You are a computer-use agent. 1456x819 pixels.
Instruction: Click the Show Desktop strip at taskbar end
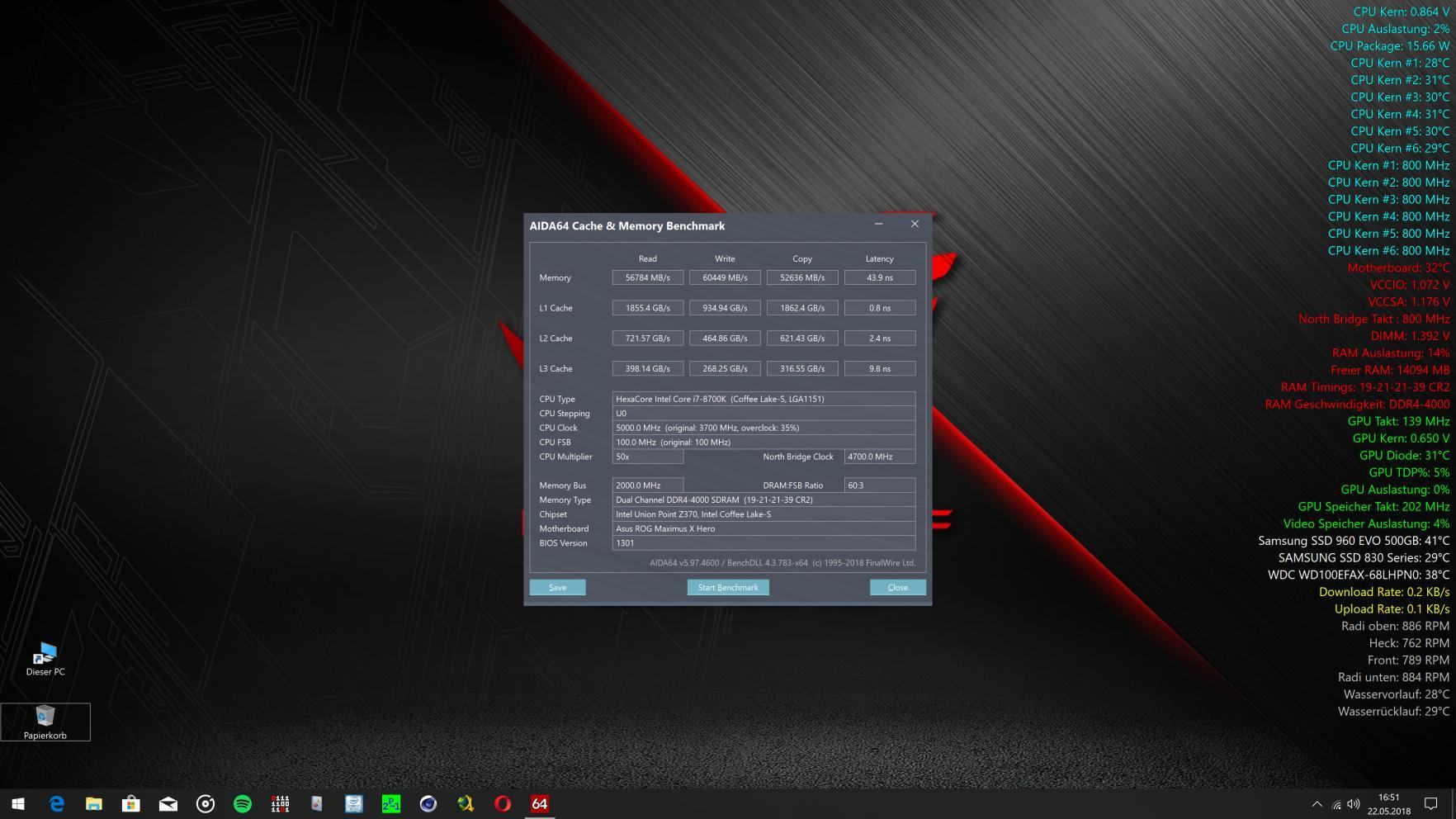1454,803
